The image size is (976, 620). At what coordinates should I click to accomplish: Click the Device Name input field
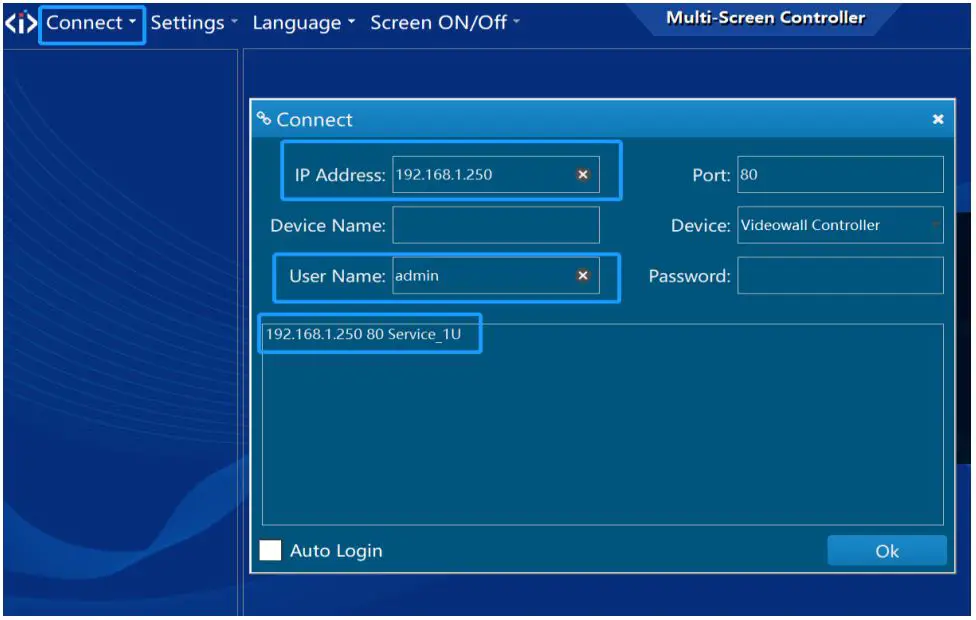pyautogui.click(x=495, y=225)
